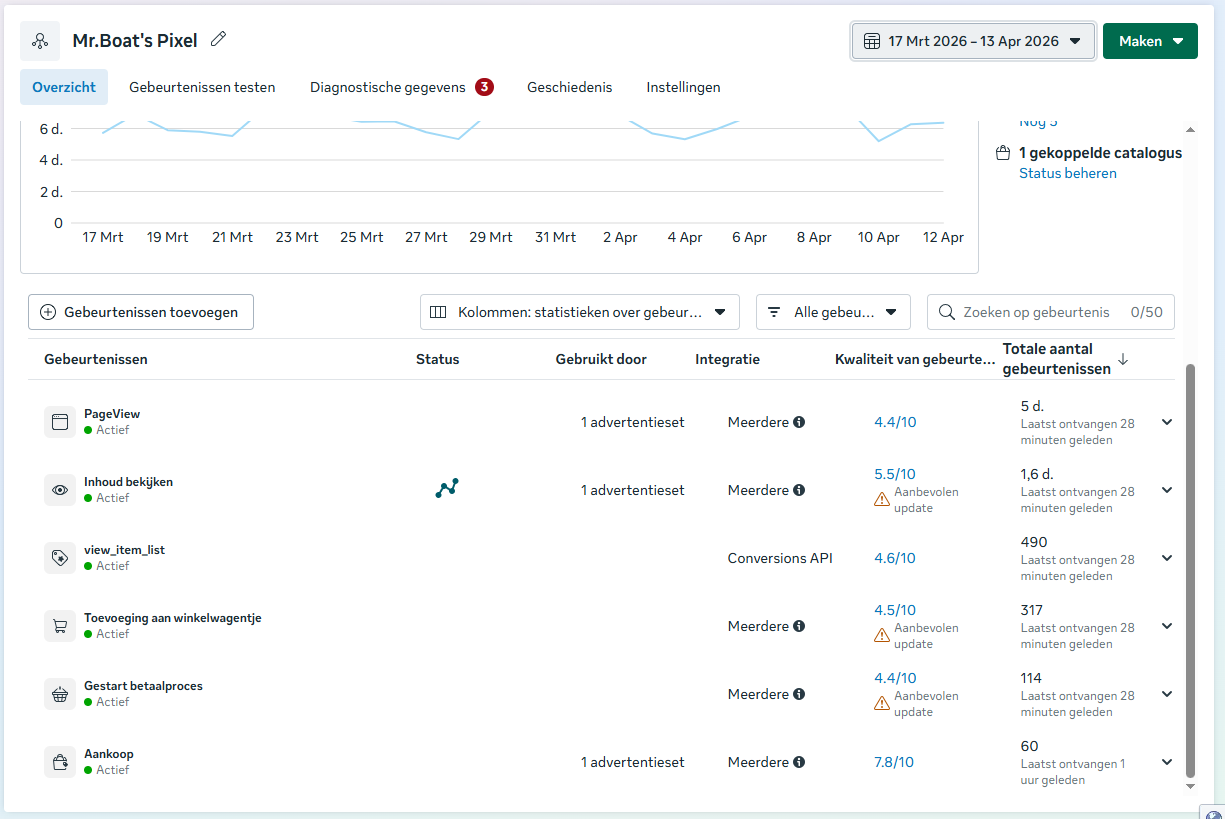Click the warning triangle under the 4.5/10 score
The width and height of the screenshot is (1225, 819).
pos(882,635)
